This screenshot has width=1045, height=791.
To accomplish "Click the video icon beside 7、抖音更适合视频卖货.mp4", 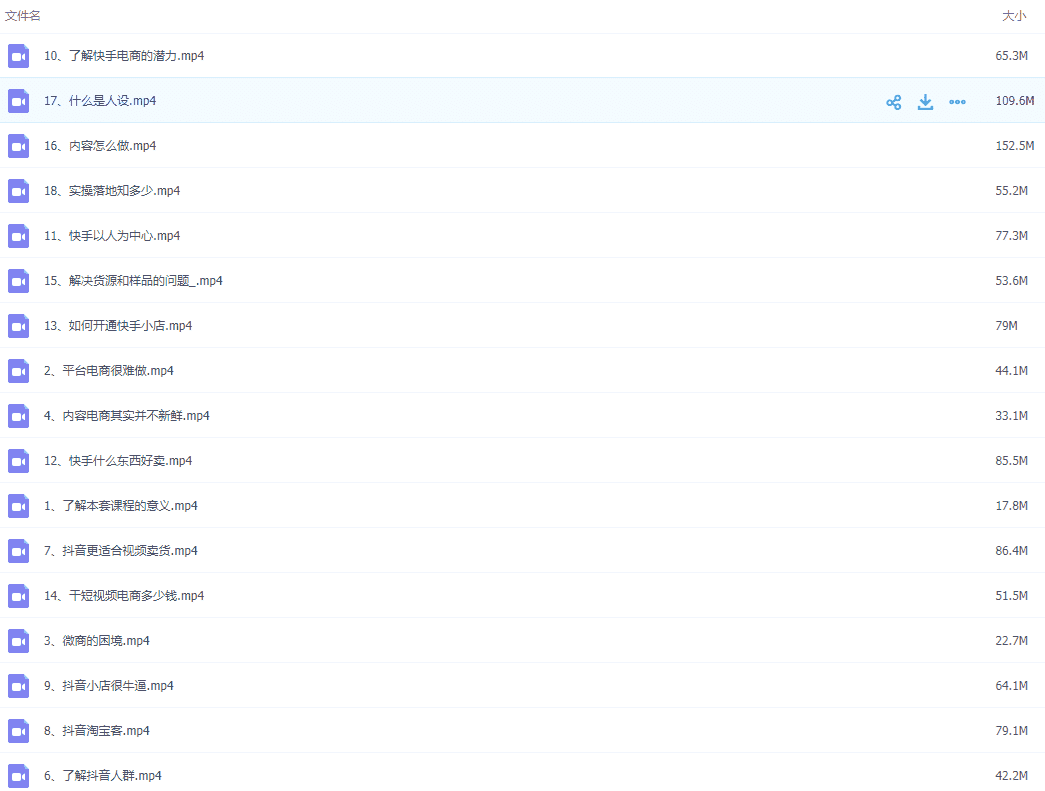I will point(19,551).
